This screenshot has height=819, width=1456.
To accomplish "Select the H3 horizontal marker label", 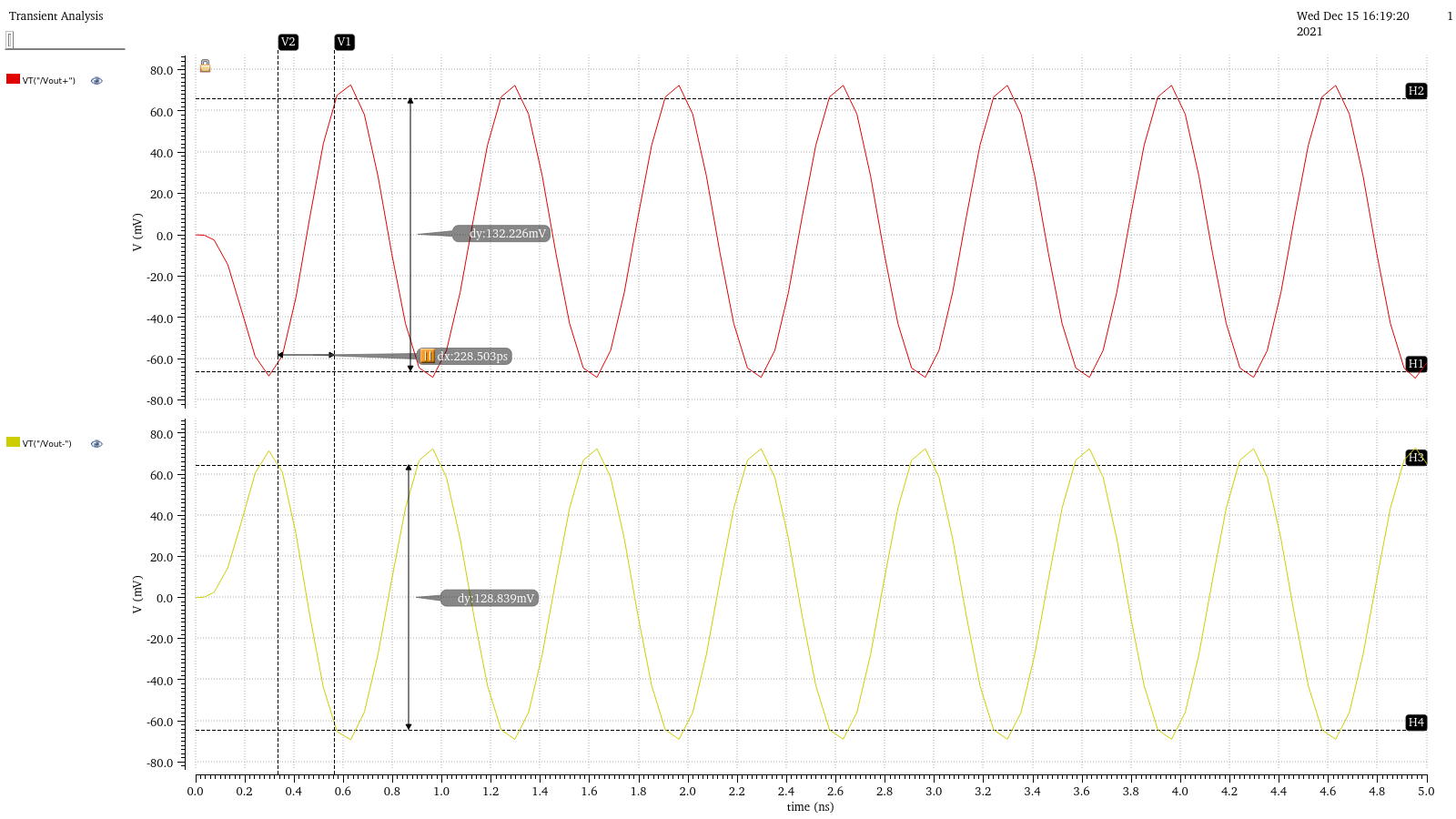I will pyautogui.click(x=1416, y=458).
